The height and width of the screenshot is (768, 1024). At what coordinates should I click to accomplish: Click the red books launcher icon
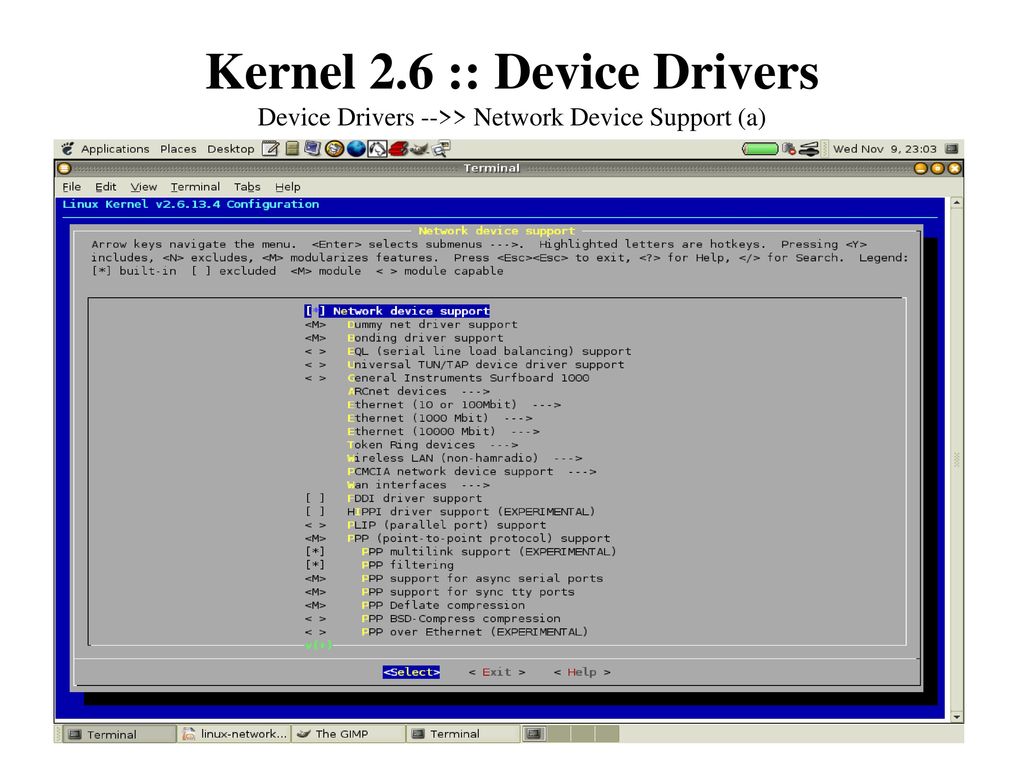(x=398, y=149)
